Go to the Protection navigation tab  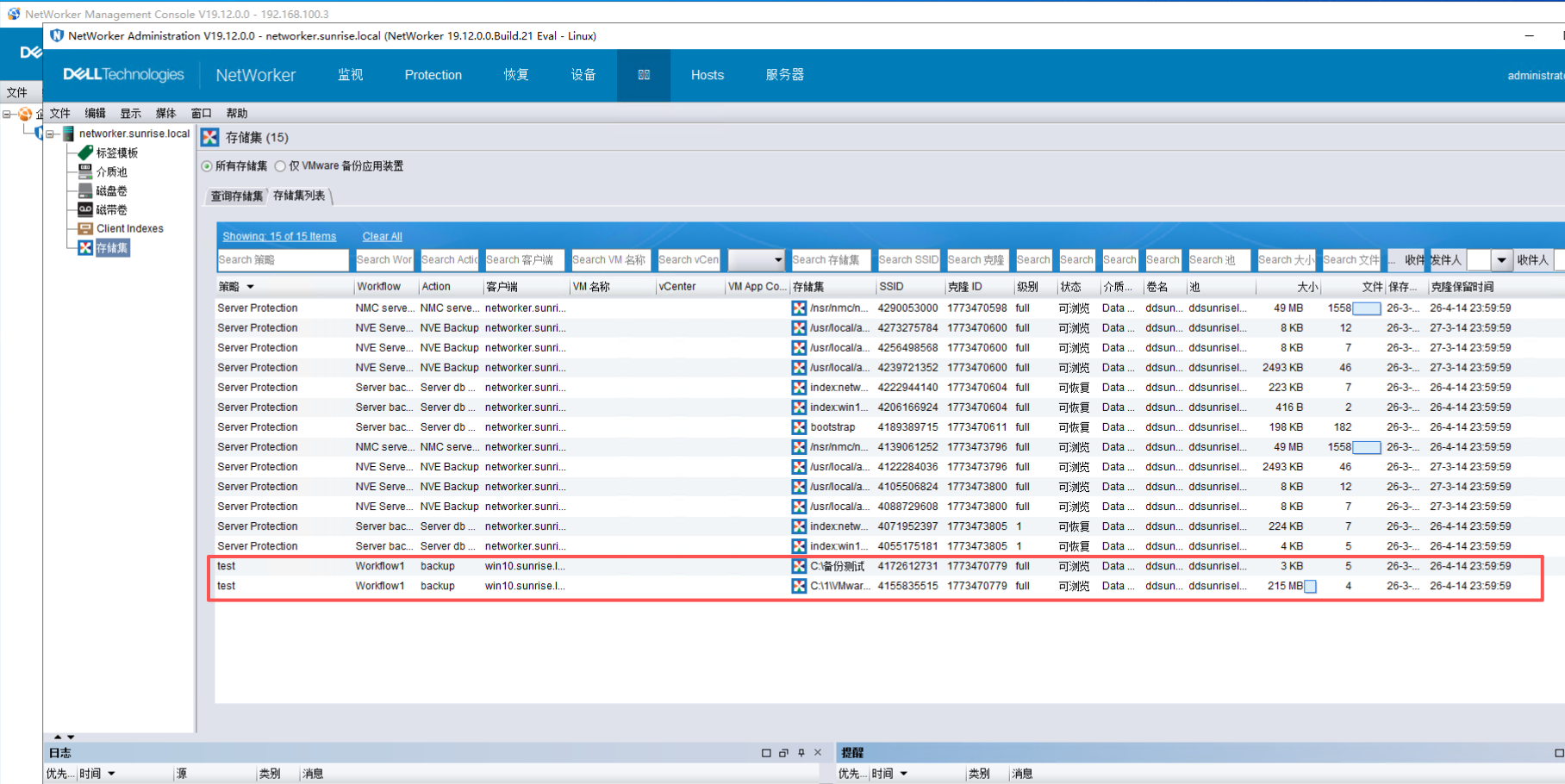coord(433,75)
